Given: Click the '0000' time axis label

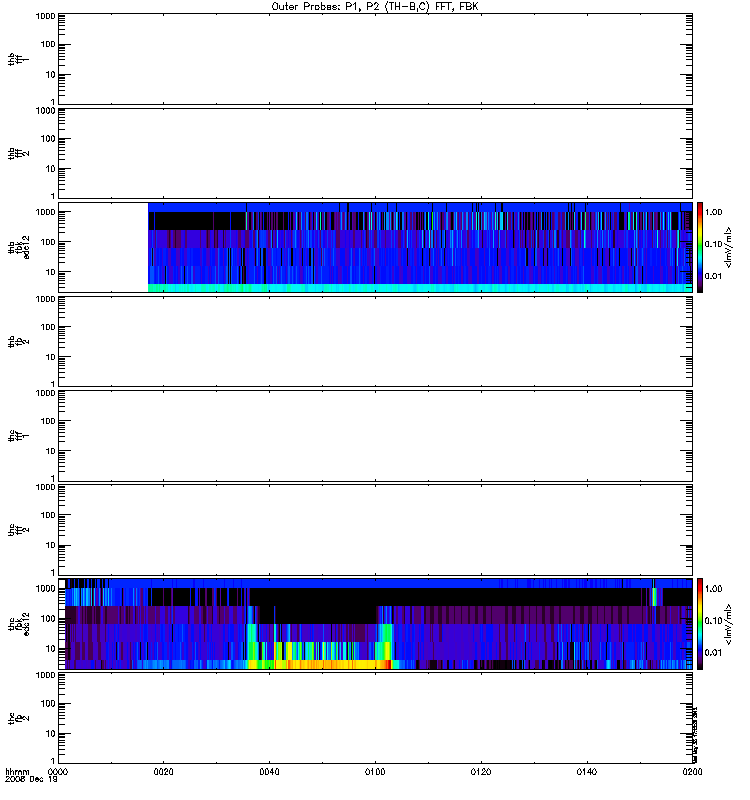Looking at the screenshot, I should coord(58,772).
